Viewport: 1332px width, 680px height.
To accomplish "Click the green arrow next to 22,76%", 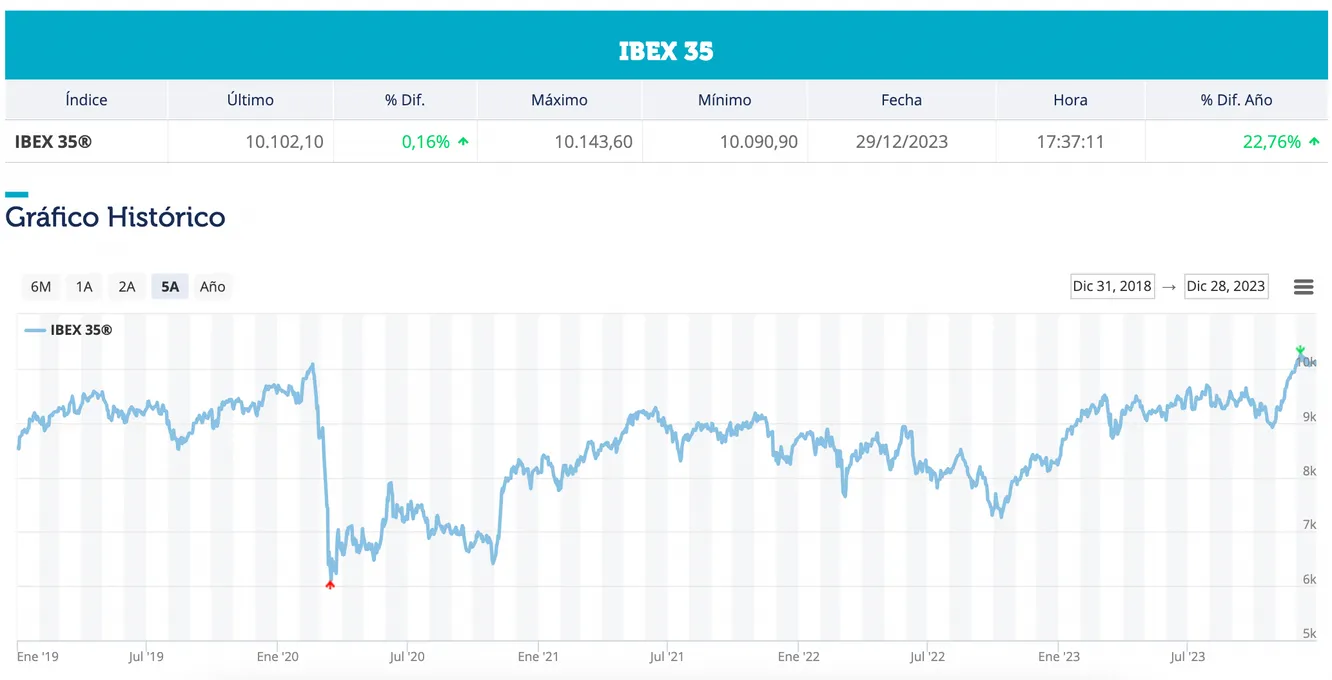I will [x=1314, y=142].
